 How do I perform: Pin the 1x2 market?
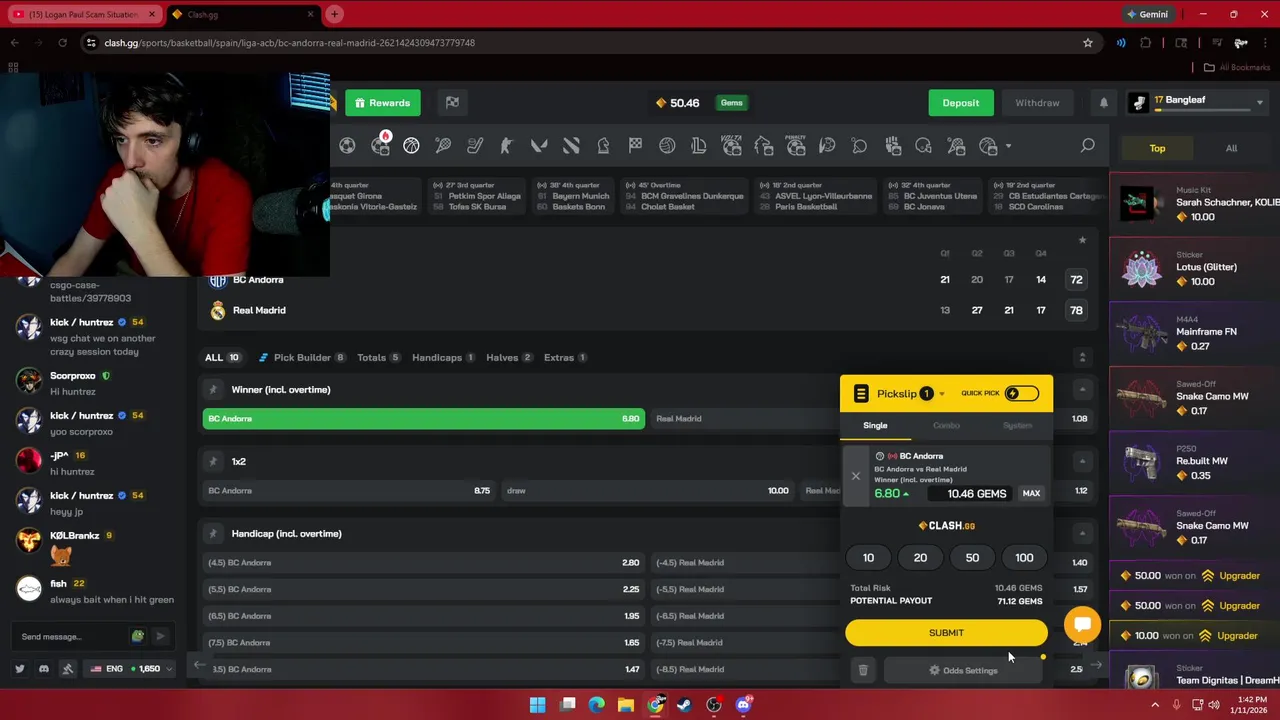pyautogui.click(x=213, y=461)
